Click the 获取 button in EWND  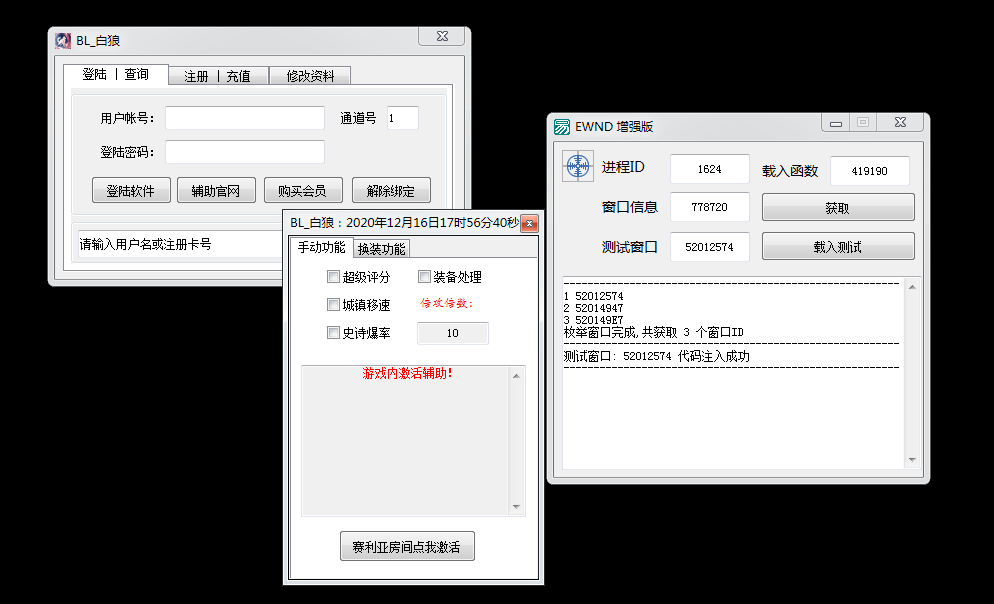click(x=837, y=208)
